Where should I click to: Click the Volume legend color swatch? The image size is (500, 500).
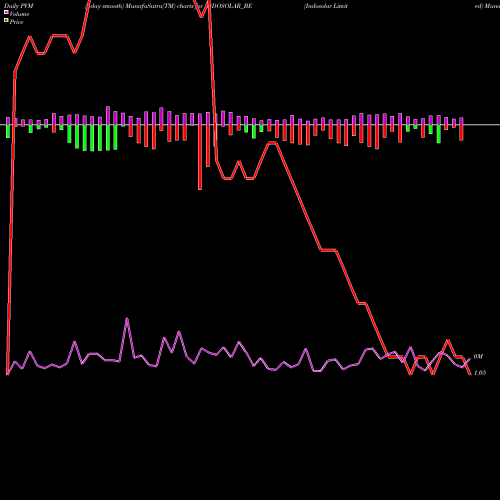point(6,12)
